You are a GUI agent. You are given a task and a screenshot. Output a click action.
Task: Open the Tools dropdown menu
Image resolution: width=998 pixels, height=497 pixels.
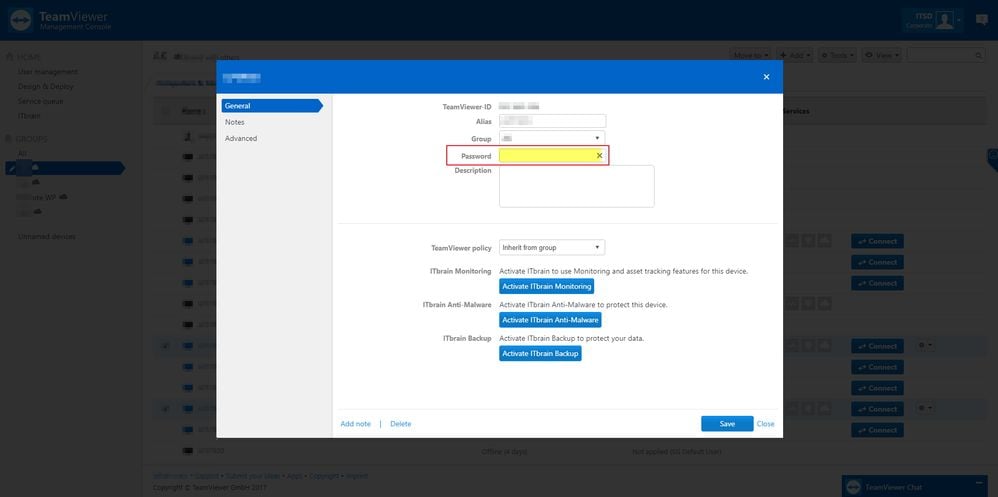click(837, 55)
